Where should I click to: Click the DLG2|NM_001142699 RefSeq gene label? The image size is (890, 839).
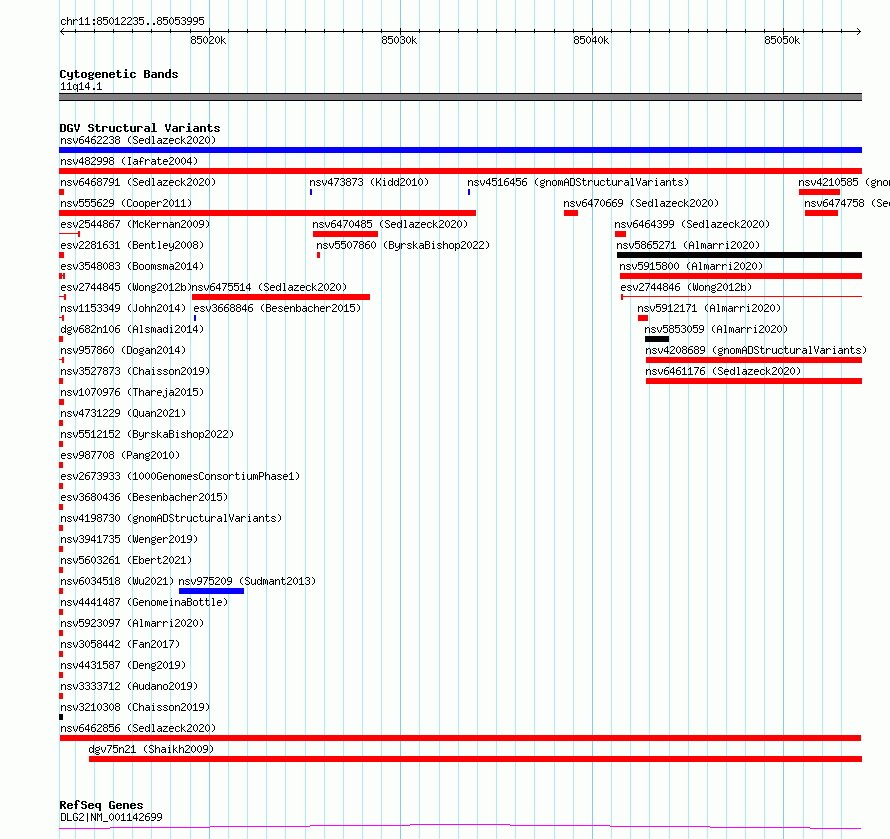(111, 817)
